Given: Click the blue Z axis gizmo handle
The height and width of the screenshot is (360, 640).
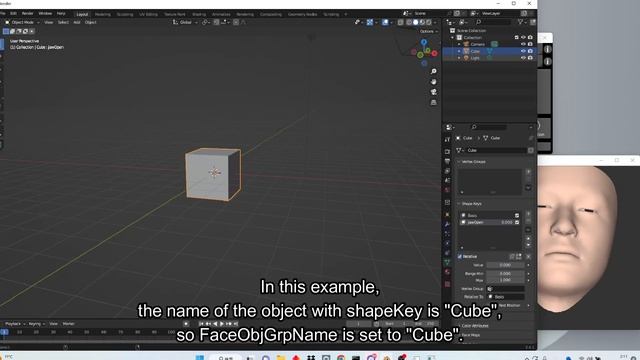Looking at the screenshot, I should 424,42.
